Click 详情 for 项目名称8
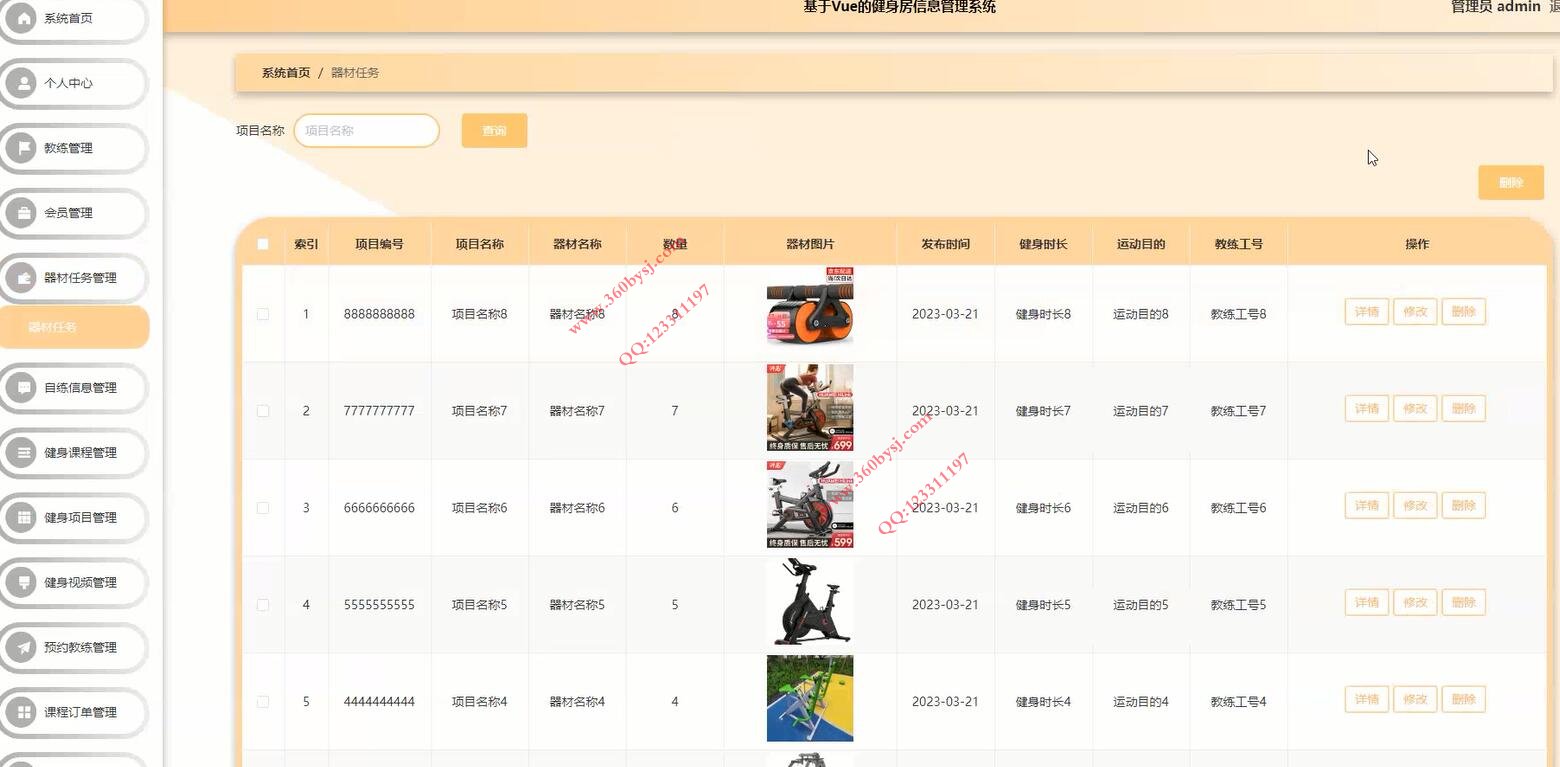Image resolution: width=1560 pixels, height=767 pixels. coord(1366,312)
